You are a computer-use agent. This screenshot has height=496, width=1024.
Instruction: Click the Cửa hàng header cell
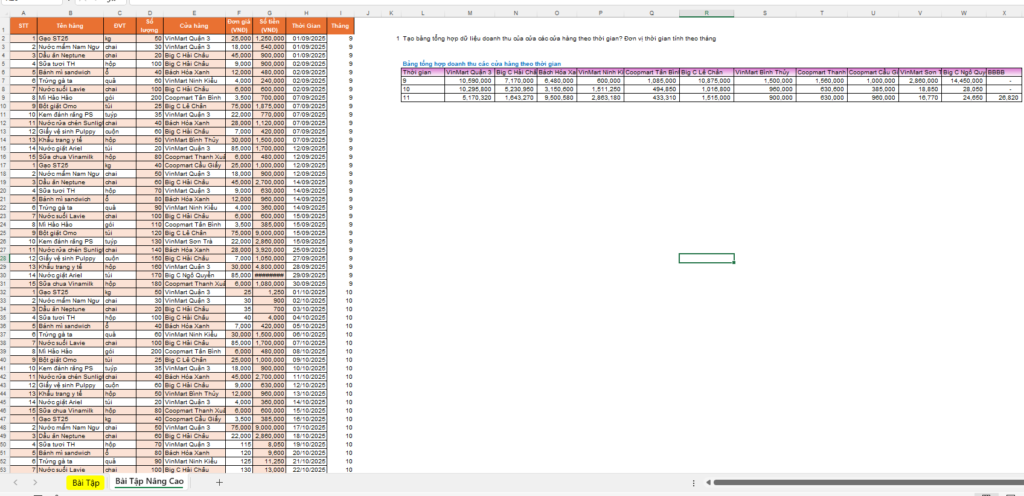pyautogui.click(x=189, y=24)
